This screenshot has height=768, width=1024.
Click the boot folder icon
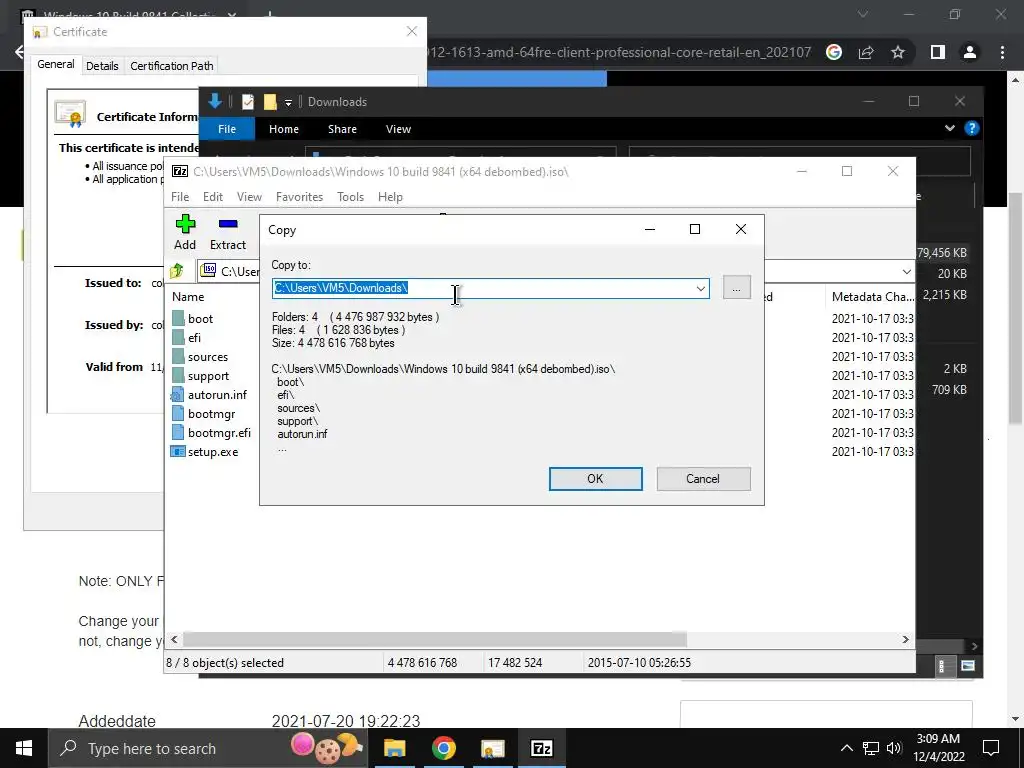(x=178, y=319)
